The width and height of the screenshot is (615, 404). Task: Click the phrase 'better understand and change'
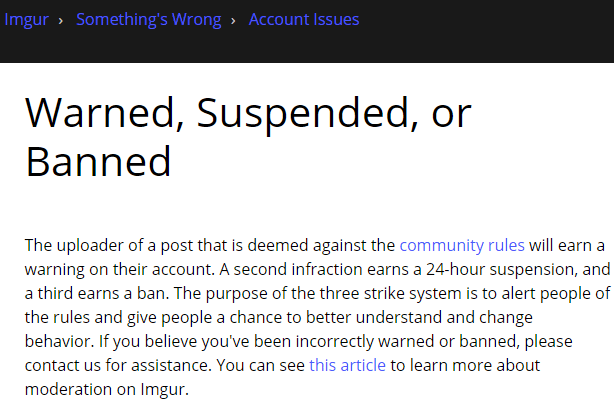(419, 318)
